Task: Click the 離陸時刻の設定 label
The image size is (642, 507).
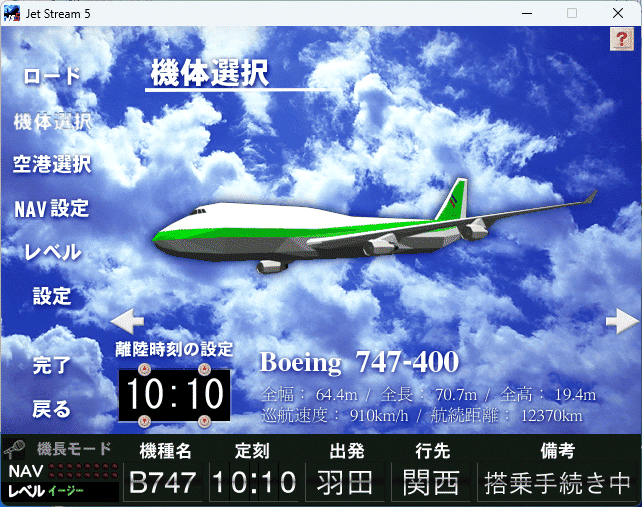Action: pos(174,349)
